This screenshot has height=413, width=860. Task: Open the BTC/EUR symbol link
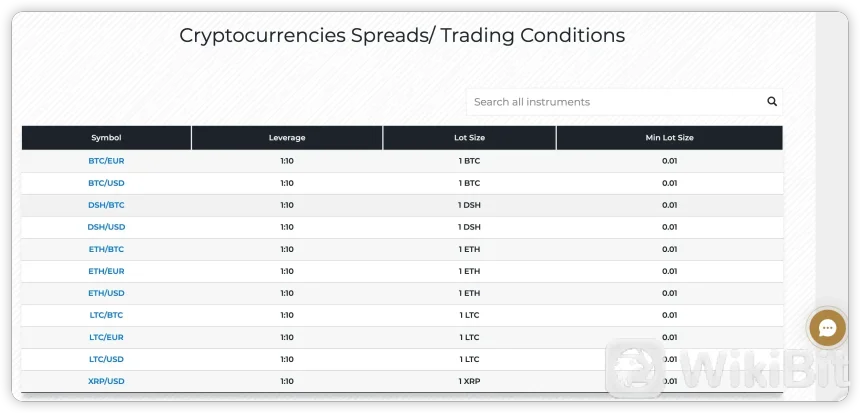click(x=106, y=161)
